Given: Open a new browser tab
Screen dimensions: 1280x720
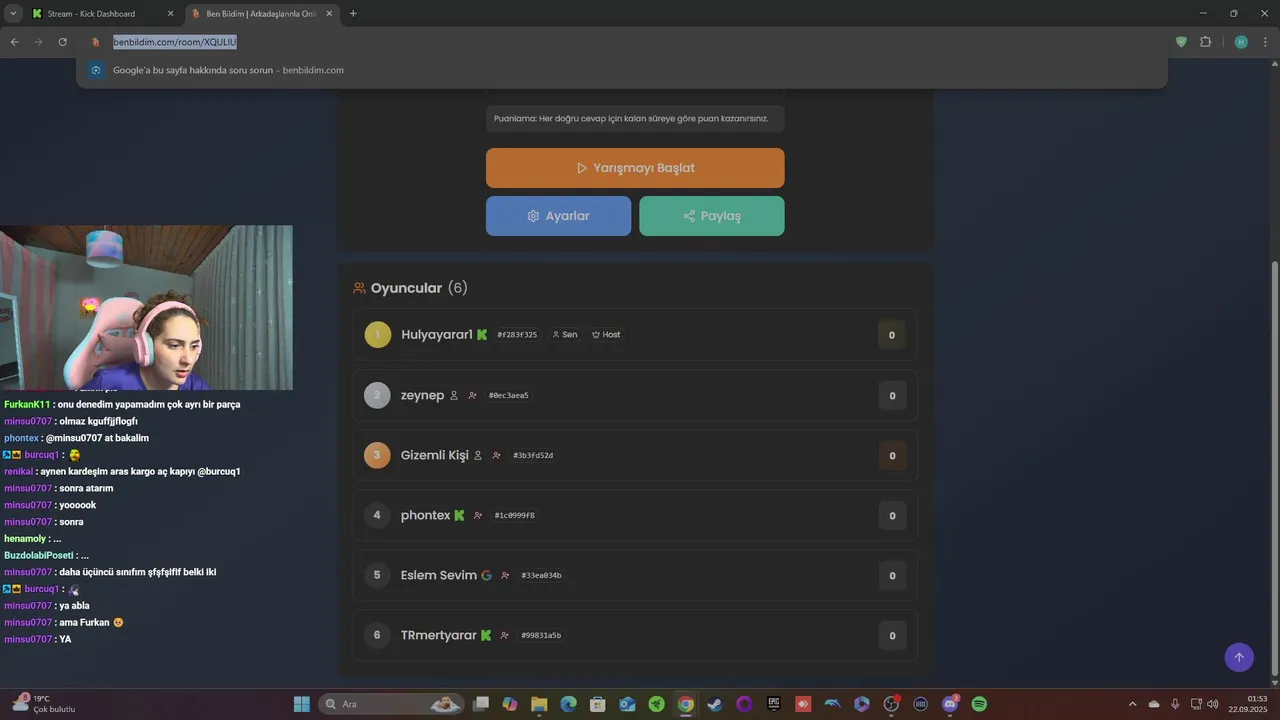Looking at the screenshot, I should pyautogui.click(x=353, y=14).
